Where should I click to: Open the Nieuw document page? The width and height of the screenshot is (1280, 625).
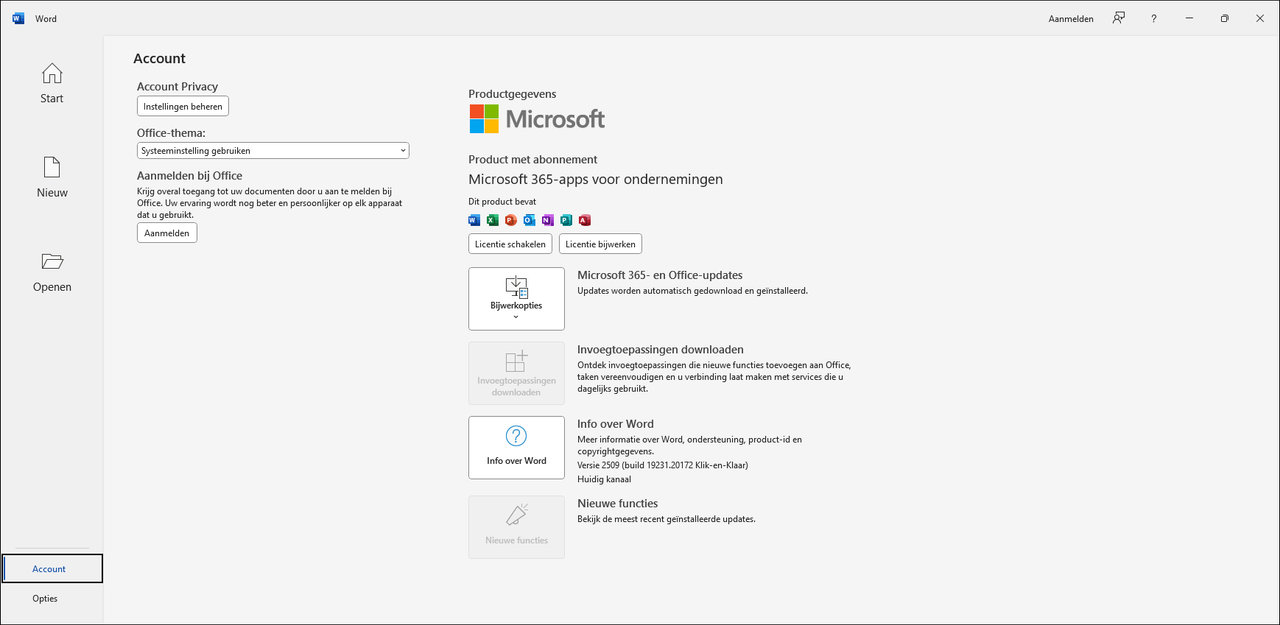[x=52, y=178]
